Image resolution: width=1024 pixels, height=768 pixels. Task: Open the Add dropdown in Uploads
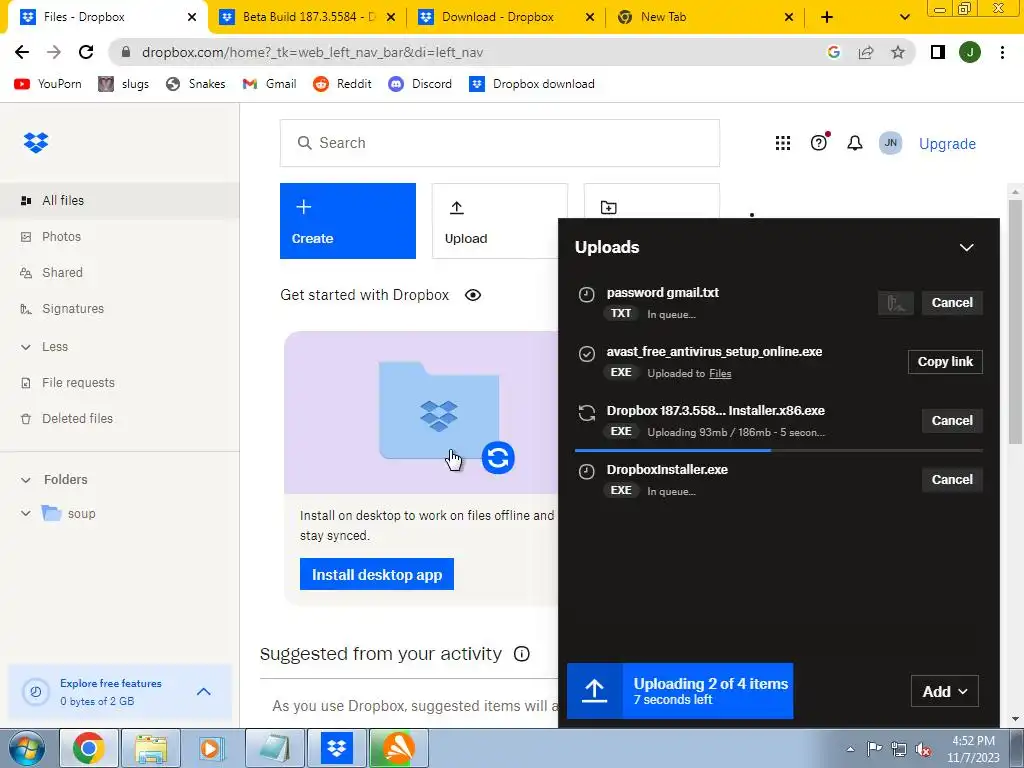click(x=945, y=692)
